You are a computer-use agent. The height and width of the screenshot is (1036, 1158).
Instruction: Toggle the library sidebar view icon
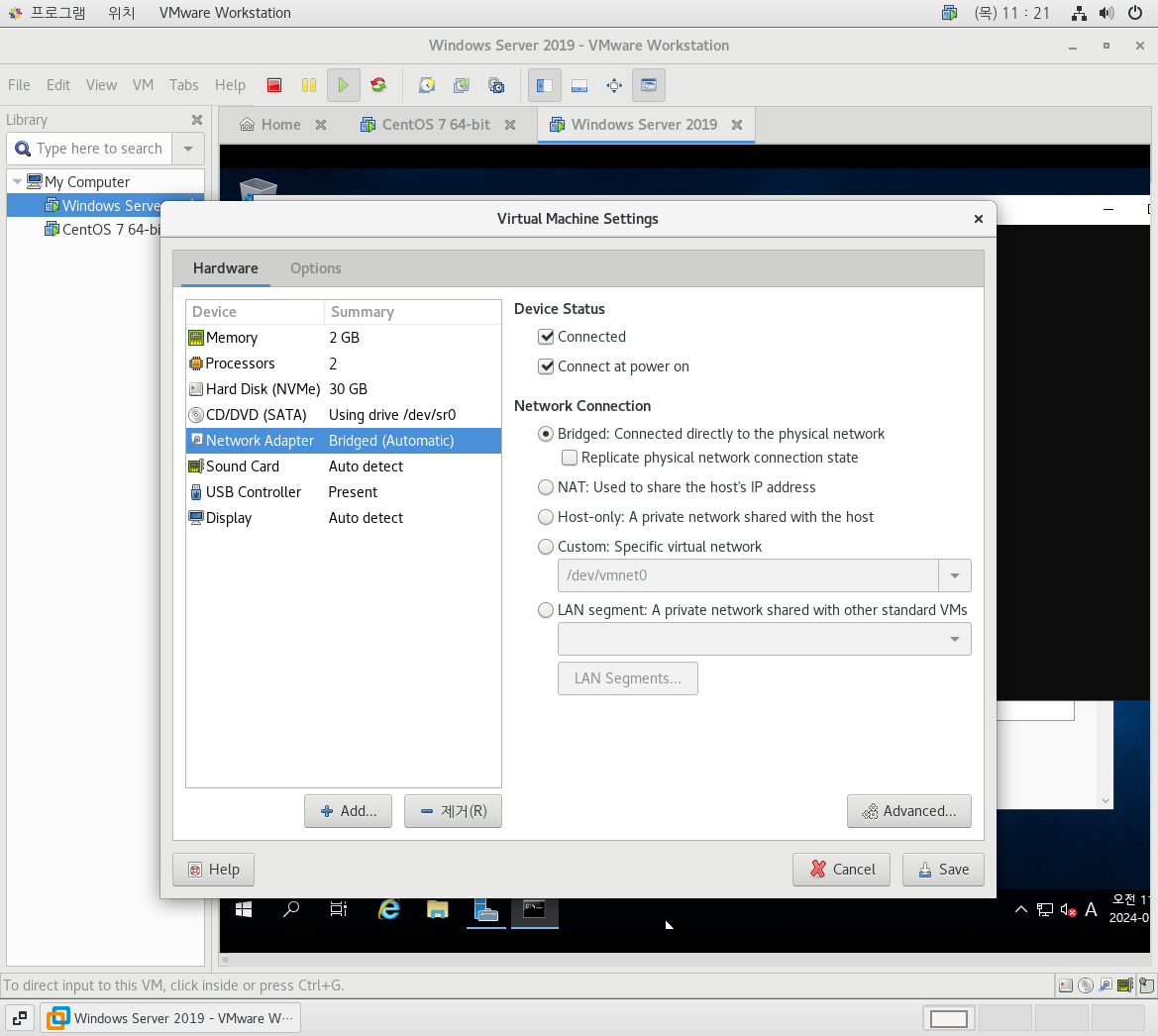pos(544,85)
